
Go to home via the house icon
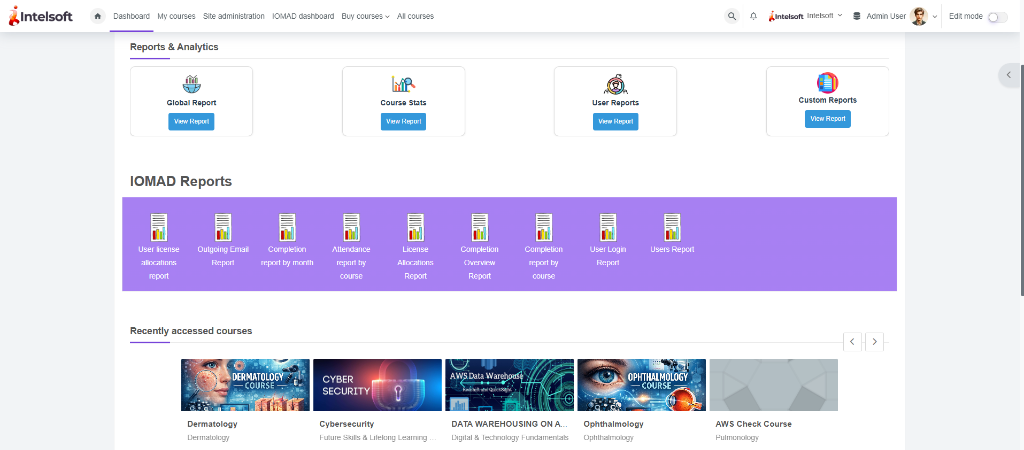point(98,16)
